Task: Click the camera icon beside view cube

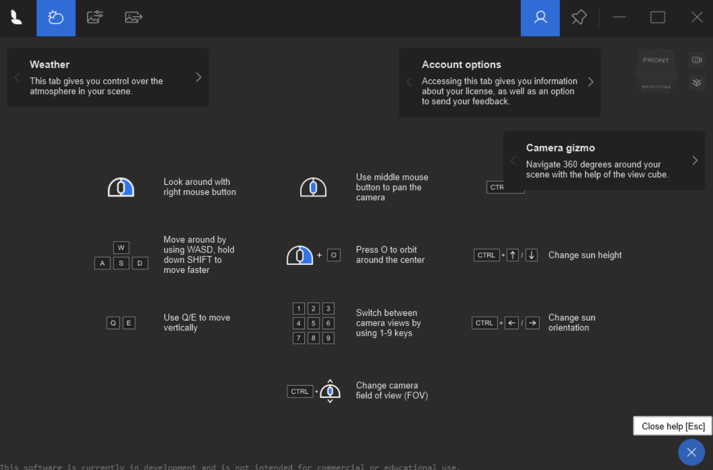Action: (697, 60)
